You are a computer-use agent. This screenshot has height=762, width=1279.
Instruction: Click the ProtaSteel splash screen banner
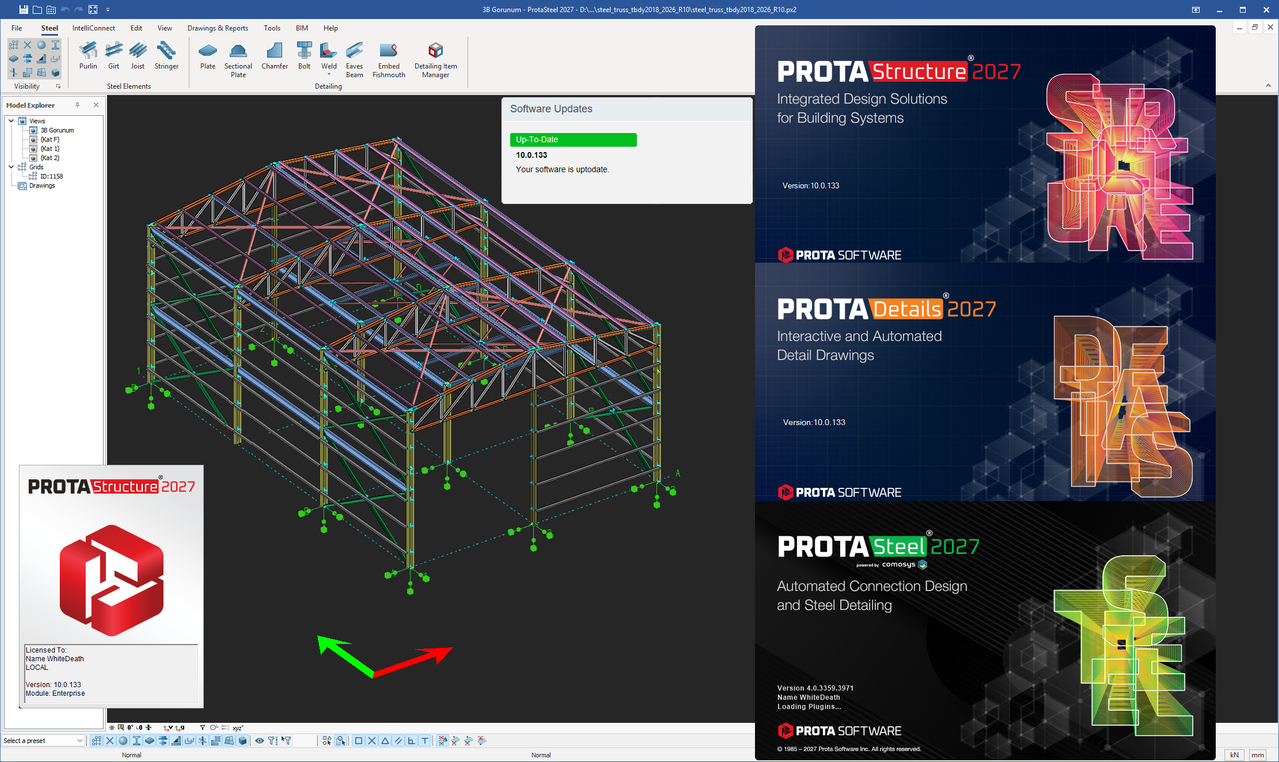click(x=985, y=630)
